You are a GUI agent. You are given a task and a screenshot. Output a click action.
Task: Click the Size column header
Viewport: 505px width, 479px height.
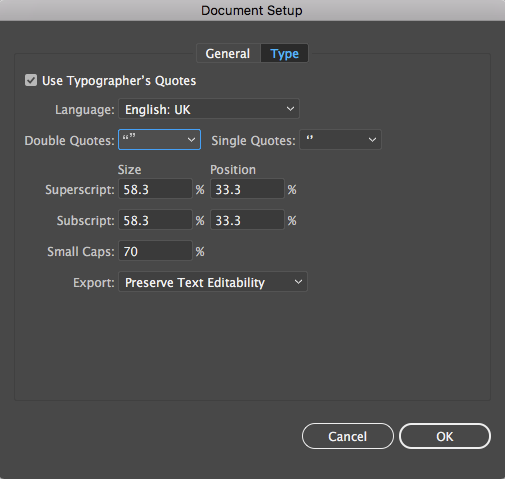129,170
